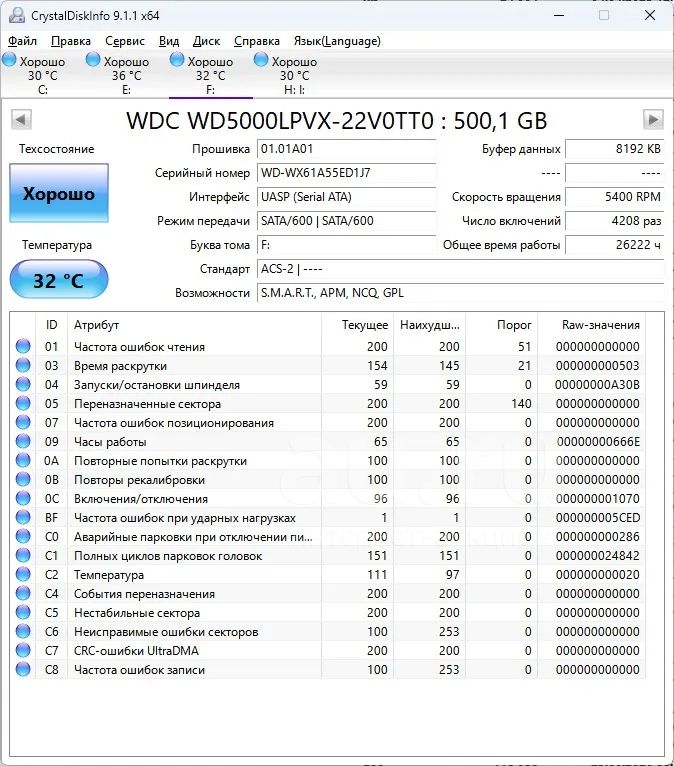The width and height of the screenshot is (674, 766).
Task: Click the buffer size value 8192 KB
Action: click(614, 149)
